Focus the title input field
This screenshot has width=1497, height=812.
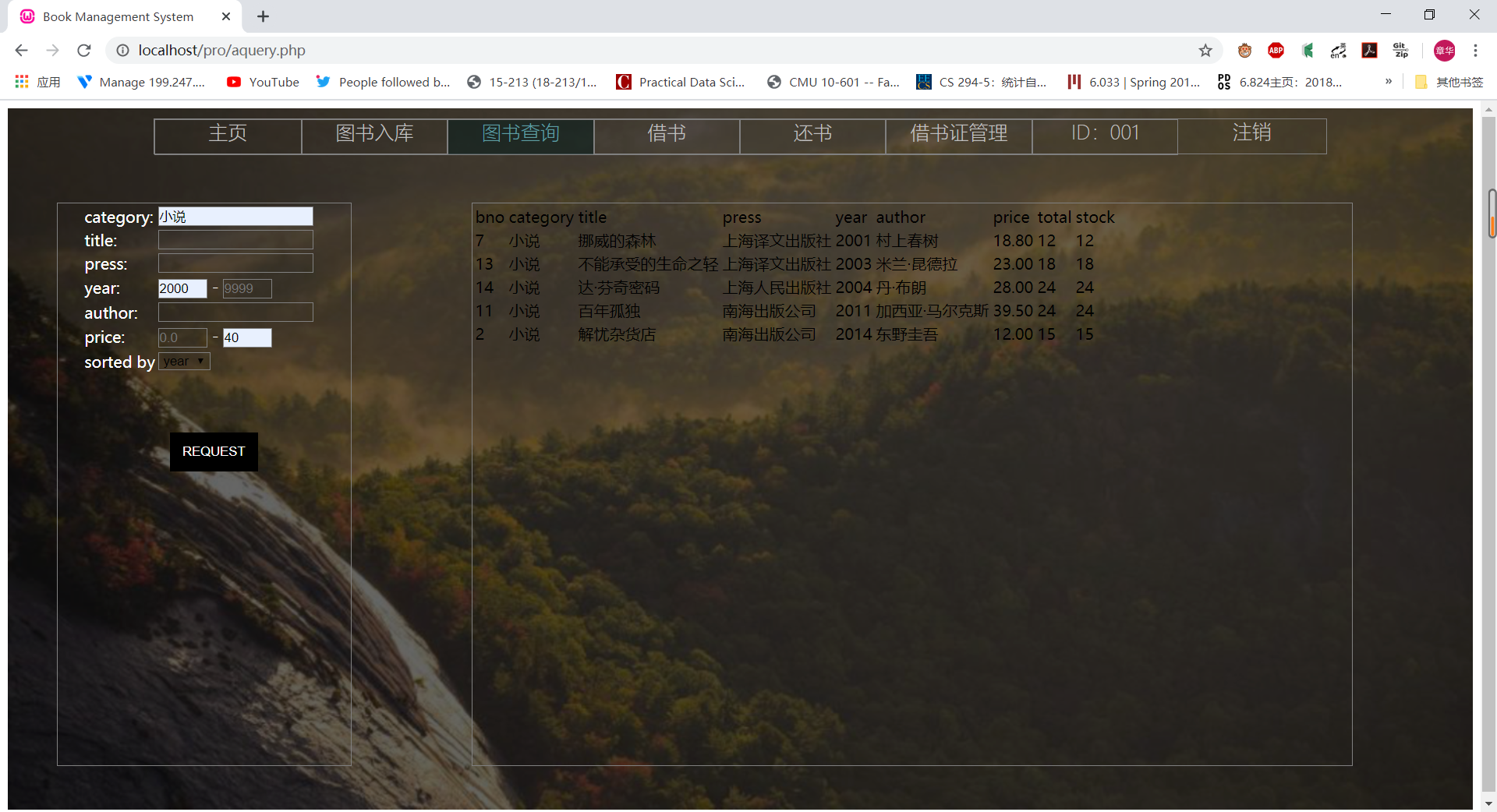pyautogui.click(x=235, y=240)
